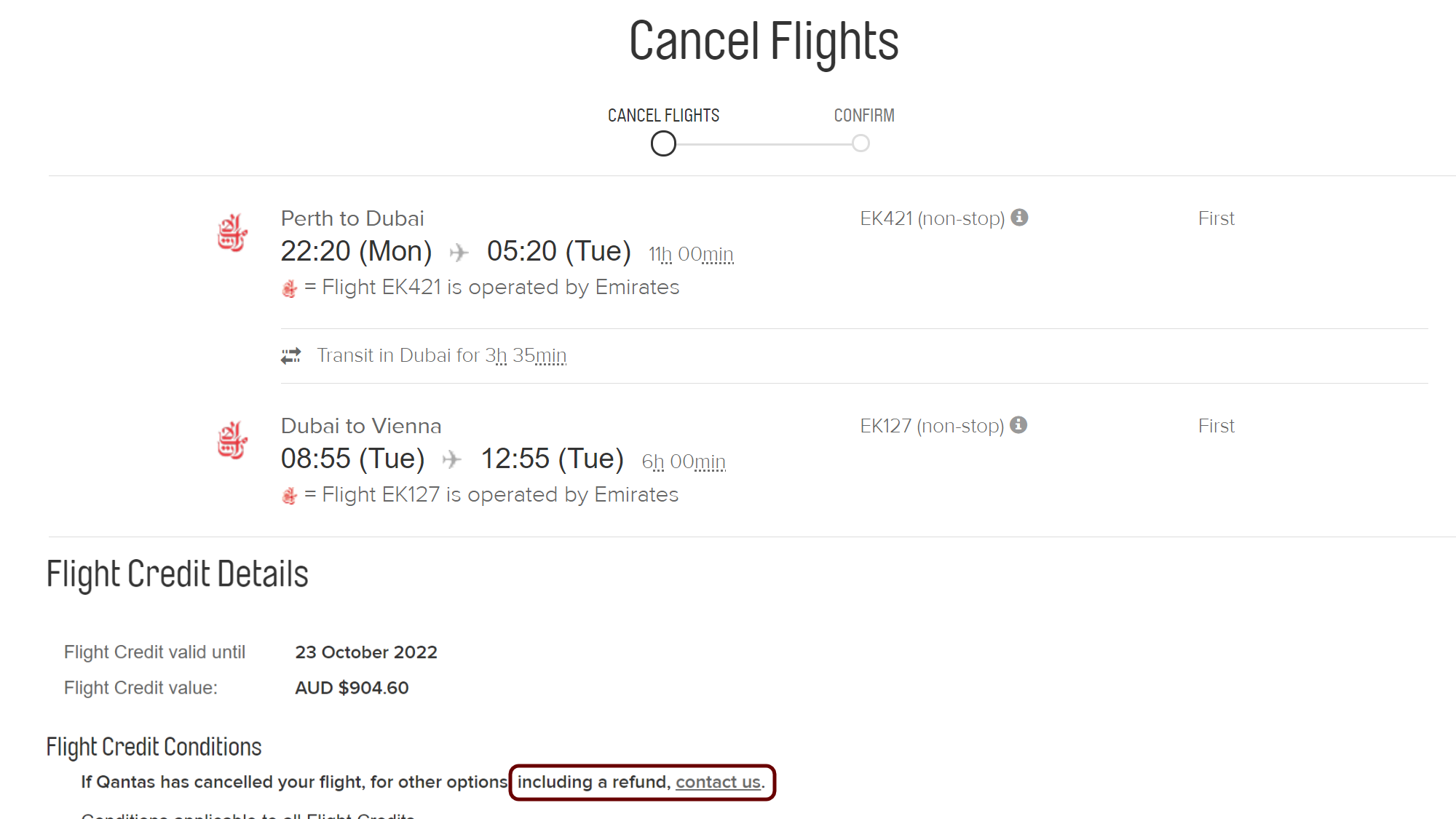Click the 11h 00min duration text
The image size is (1456, 819).
(x=691, y=254)
